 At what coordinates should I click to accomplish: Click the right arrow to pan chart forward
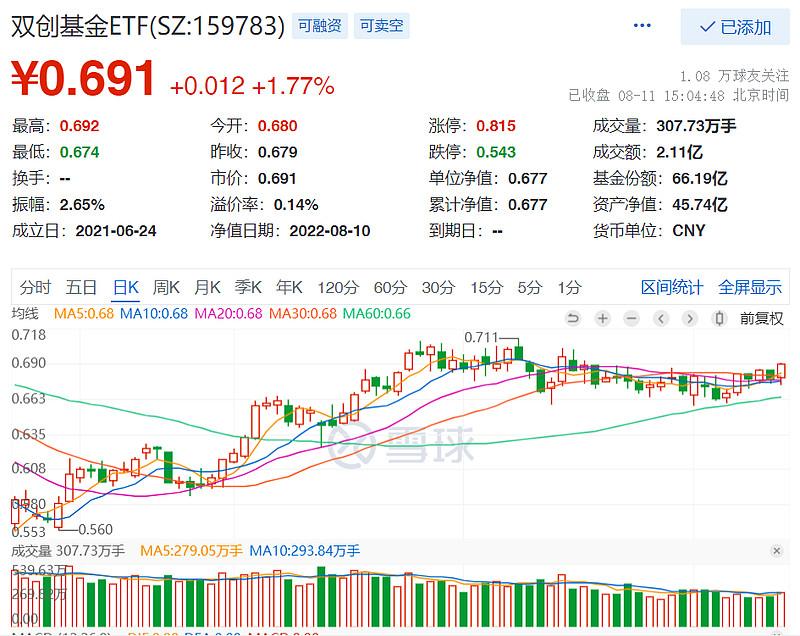point(689,318)
